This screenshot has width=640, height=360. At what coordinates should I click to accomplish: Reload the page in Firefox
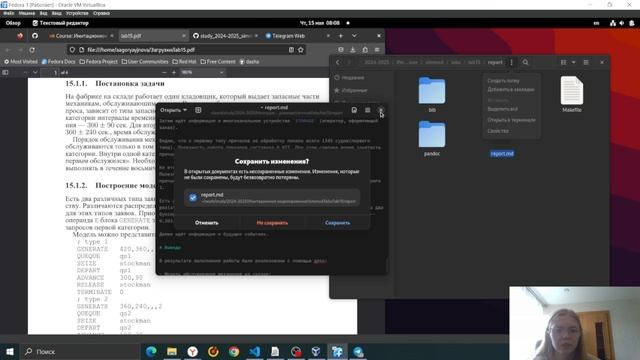(32, 50)
